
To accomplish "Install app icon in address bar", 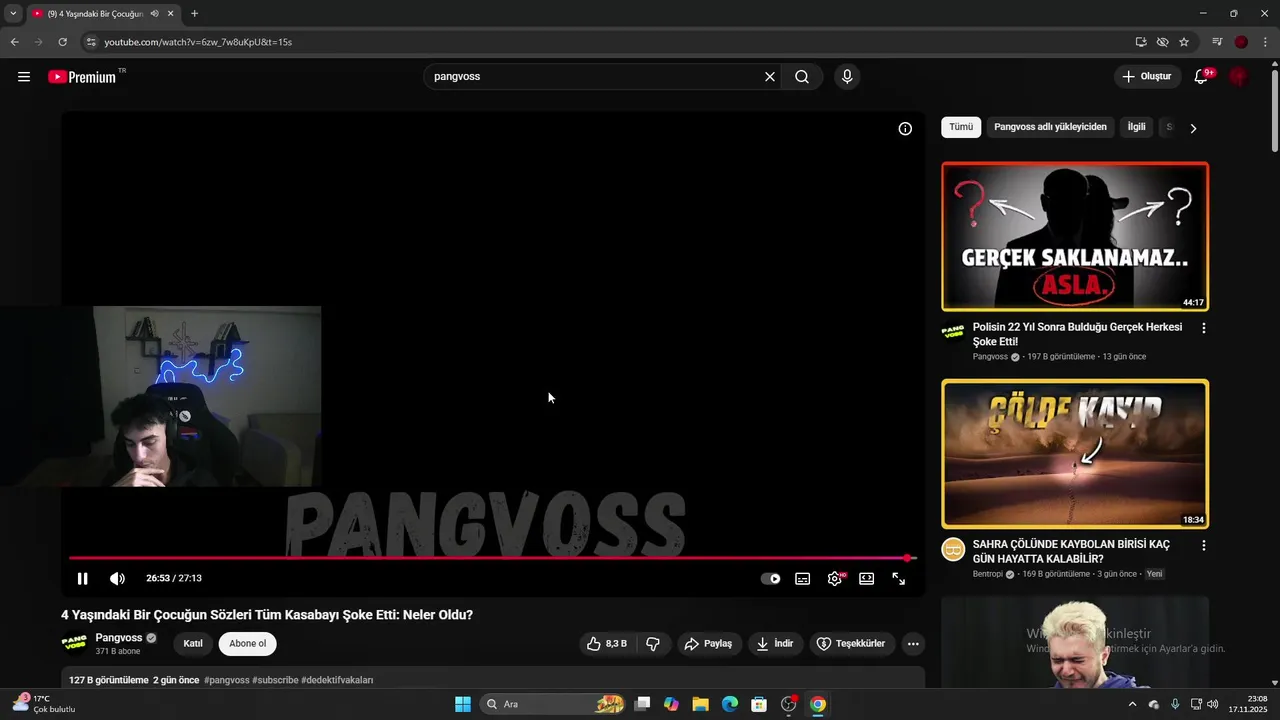I will [1141, 42].
